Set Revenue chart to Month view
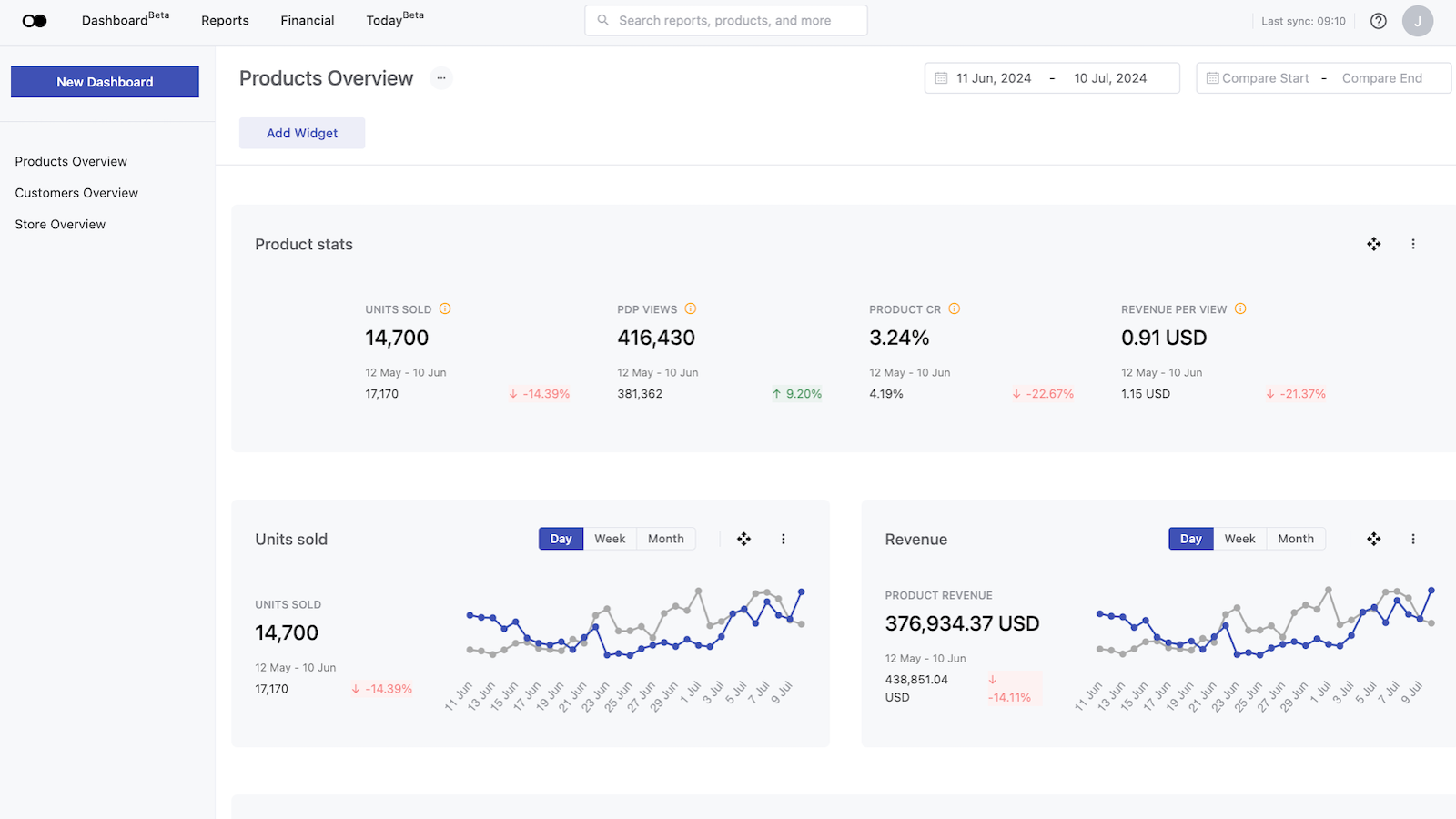Screen dimensions: 1456x819 tap(1295, 539)
